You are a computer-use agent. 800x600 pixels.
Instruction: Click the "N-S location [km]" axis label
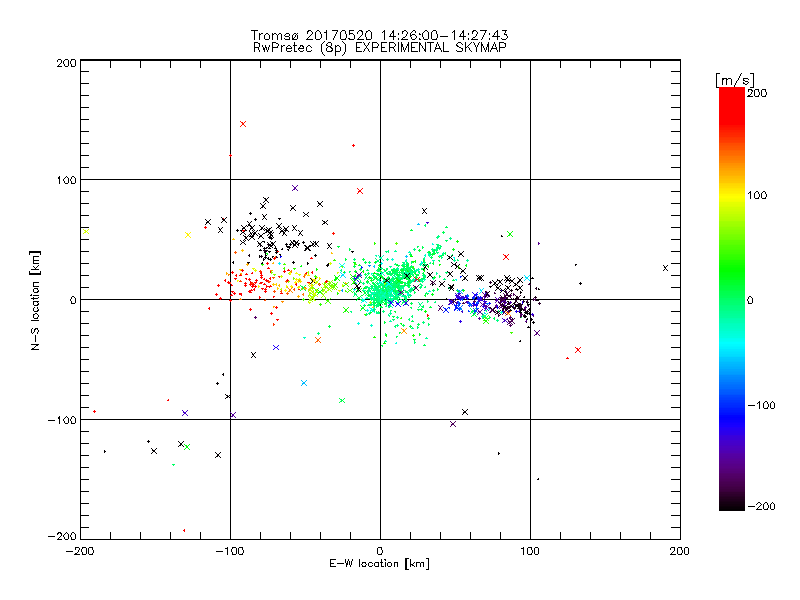[x=35, y=301]
